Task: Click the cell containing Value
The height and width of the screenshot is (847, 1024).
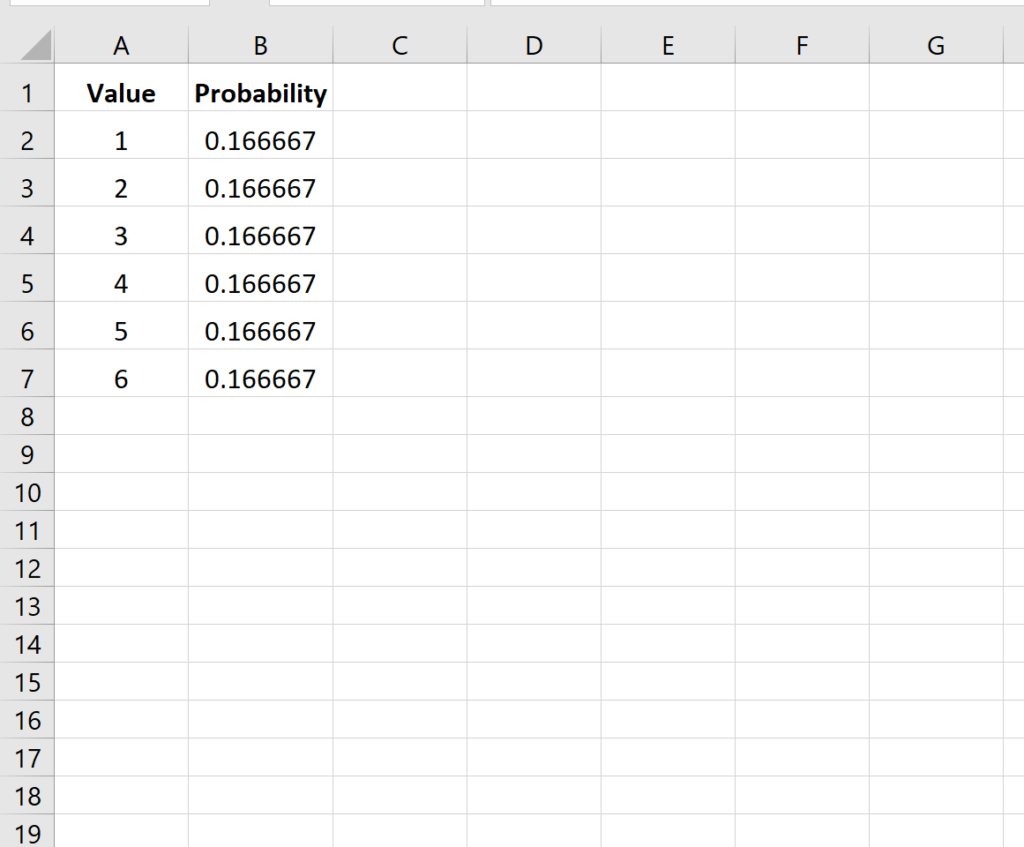Action: pos(121,93)
